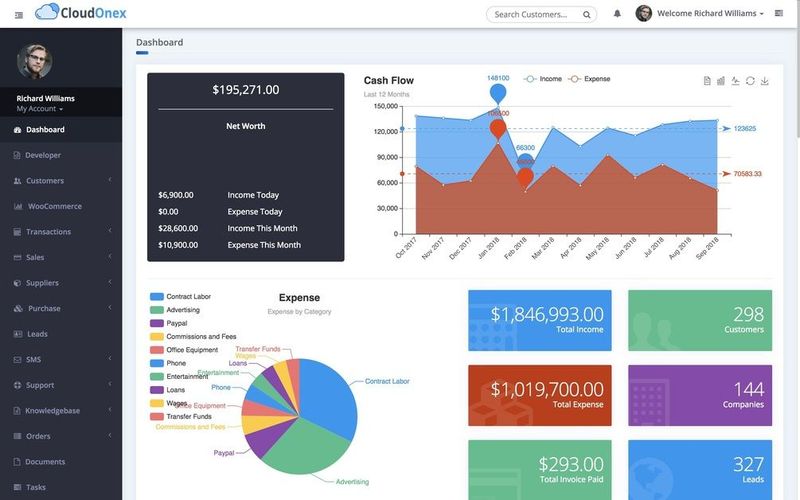Viewport: 800px width, 500px height.
Task: Open the 144 Companies card
Action: (x=700, y=395)
